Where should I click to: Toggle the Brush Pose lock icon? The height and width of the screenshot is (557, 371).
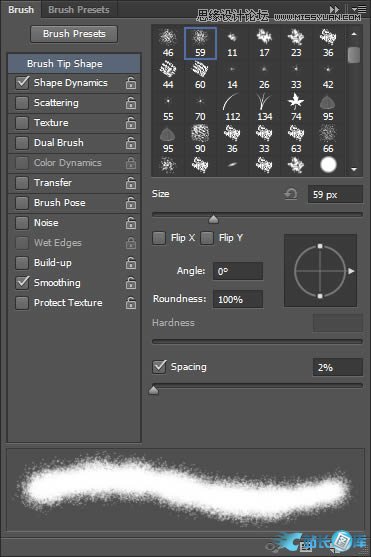coord(131,203)
